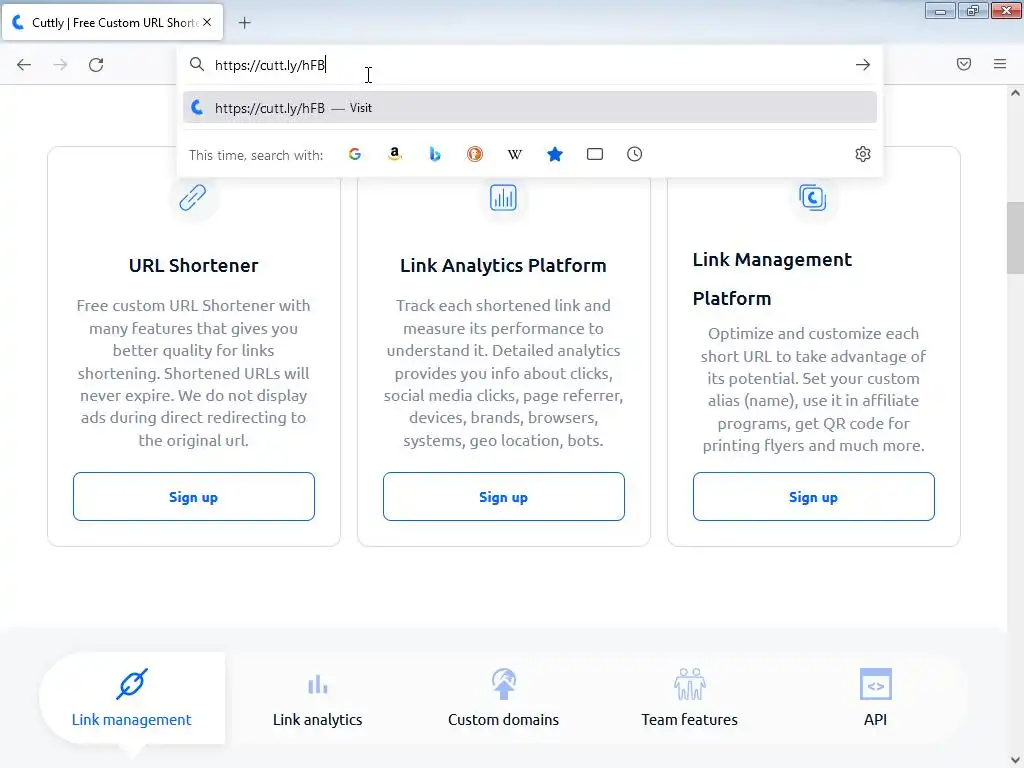Go back to the previous page
The image size is (1024, 768).
(24, 65)
